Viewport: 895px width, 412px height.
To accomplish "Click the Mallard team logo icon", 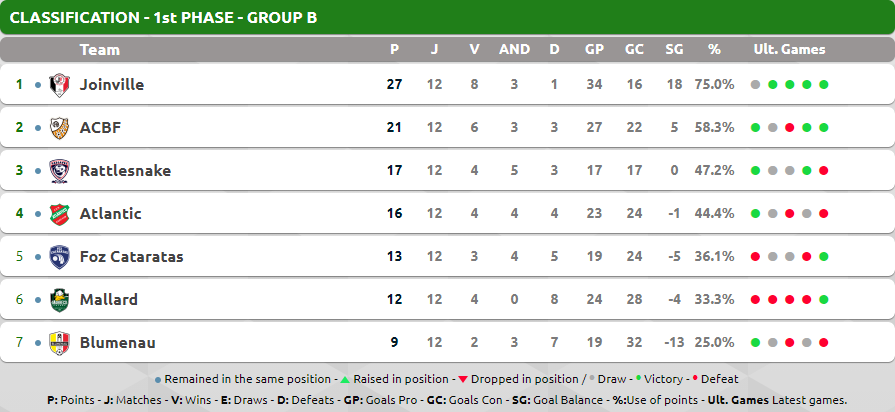I will click(59, 300).
